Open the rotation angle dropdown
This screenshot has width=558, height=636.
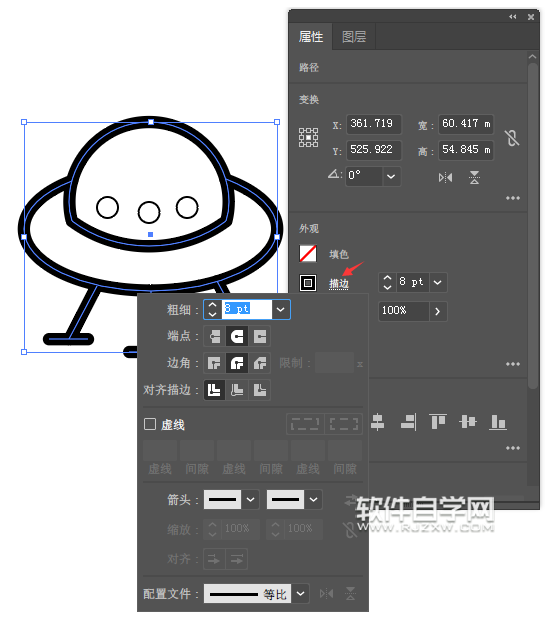click(391, 176)
